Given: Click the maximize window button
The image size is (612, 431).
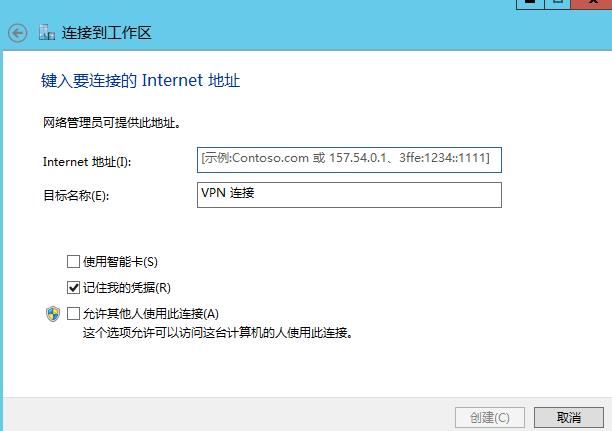Looking at the screenshot, I should pos(558,3).
